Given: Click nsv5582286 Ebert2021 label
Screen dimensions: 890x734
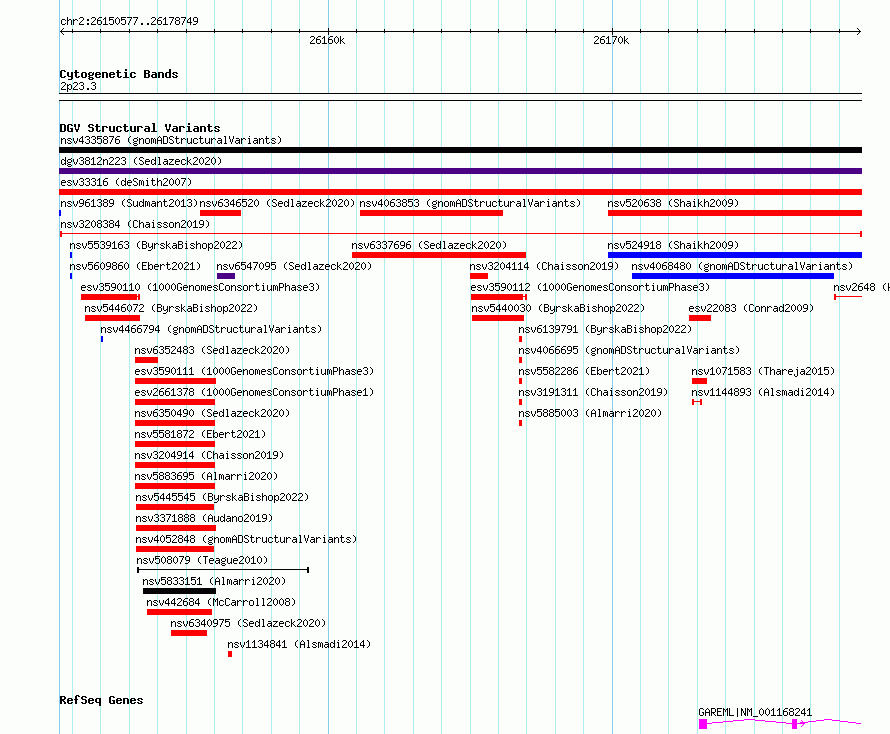Looking at the screenshot, I should pos(584,371).
